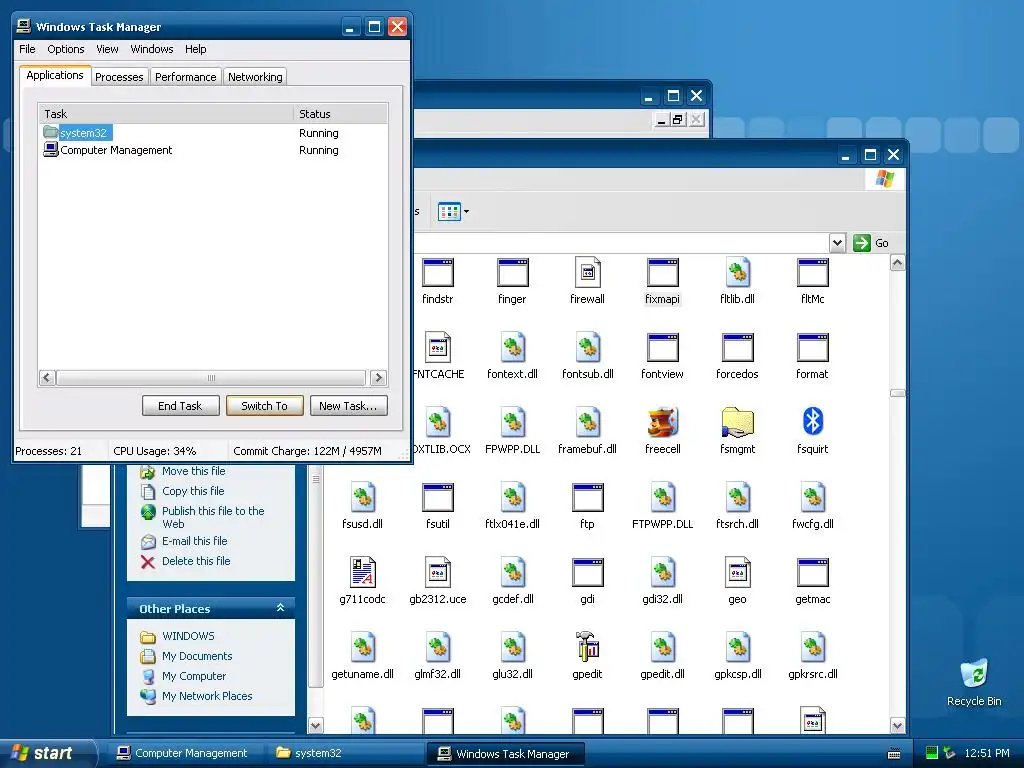This screenshot has height=768, width=1024.
Task: Switch to the Performance tab
Action: click(185, 77)
